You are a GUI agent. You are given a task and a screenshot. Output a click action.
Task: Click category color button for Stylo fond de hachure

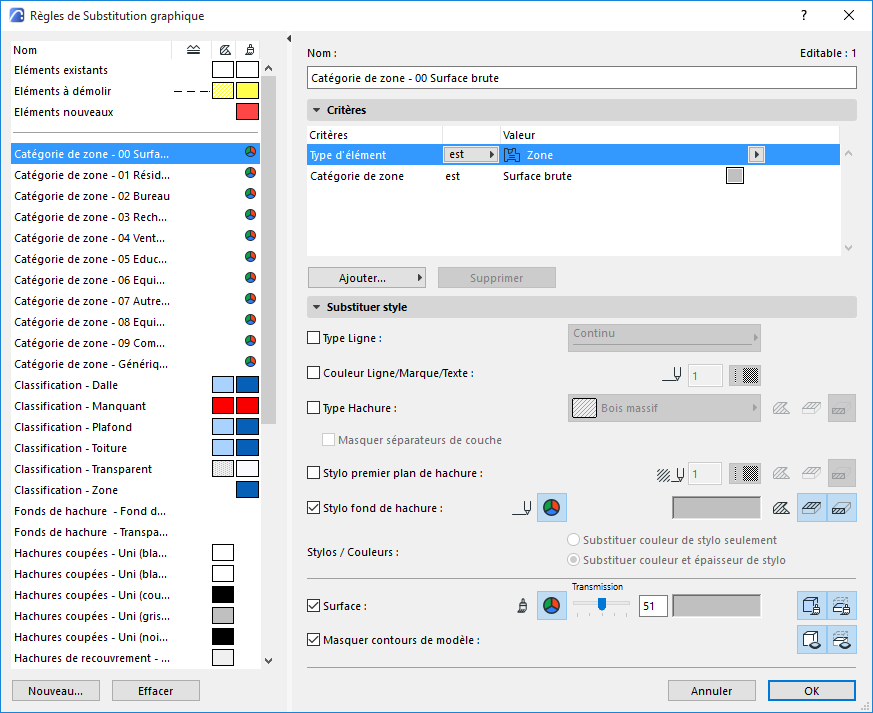(x=551, y=507)
